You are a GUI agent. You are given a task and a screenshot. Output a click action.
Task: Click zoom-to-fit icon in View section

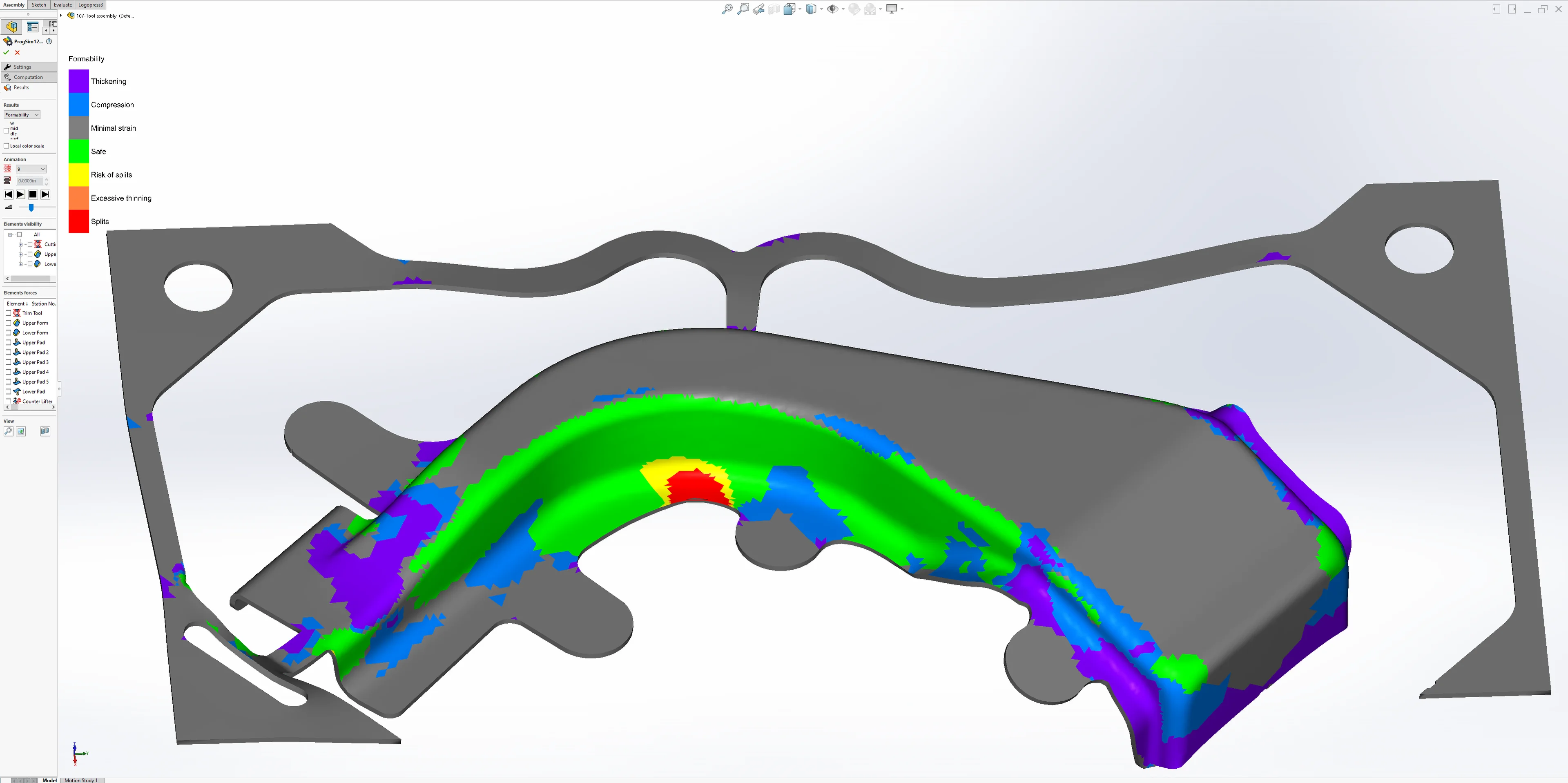[x=9, y=431]
